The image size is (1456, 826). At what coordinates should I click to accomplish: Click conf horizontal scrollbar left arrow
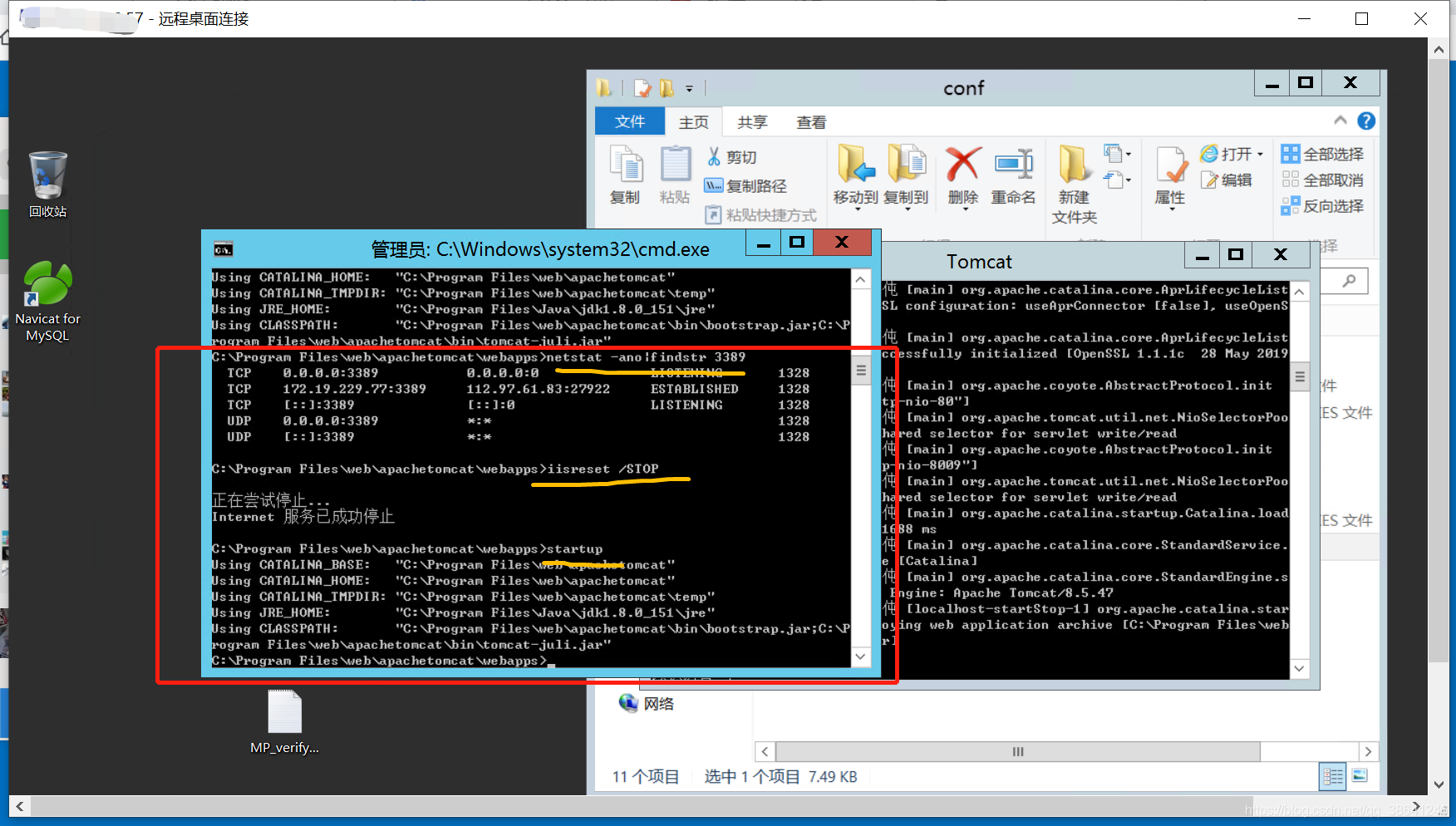click(x=765, y=751)
